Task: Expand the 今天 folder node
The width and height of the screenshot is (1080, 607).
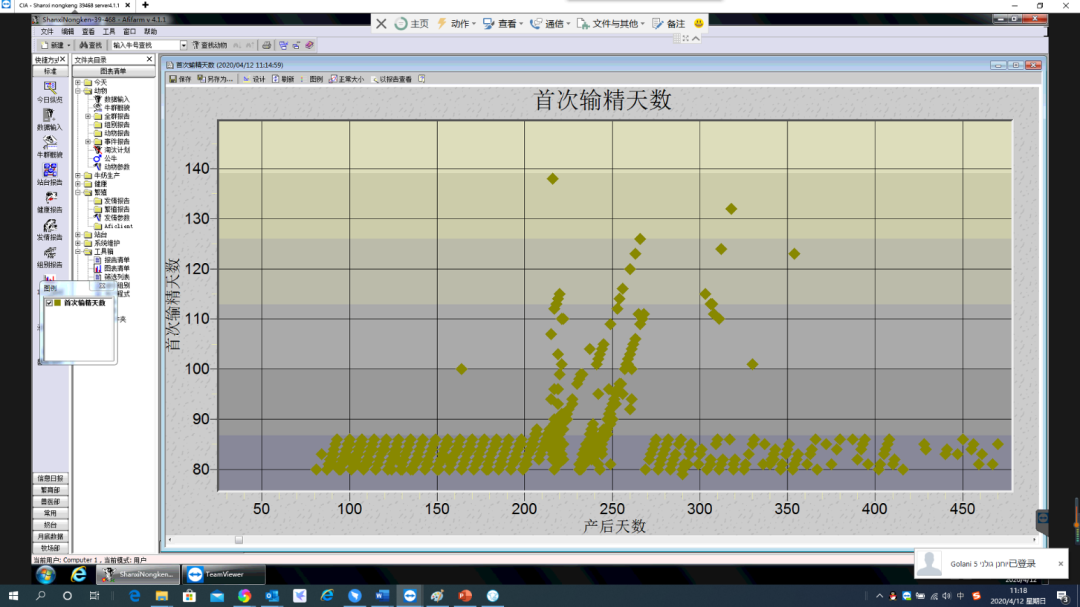Action: click(x=78, y=83)
